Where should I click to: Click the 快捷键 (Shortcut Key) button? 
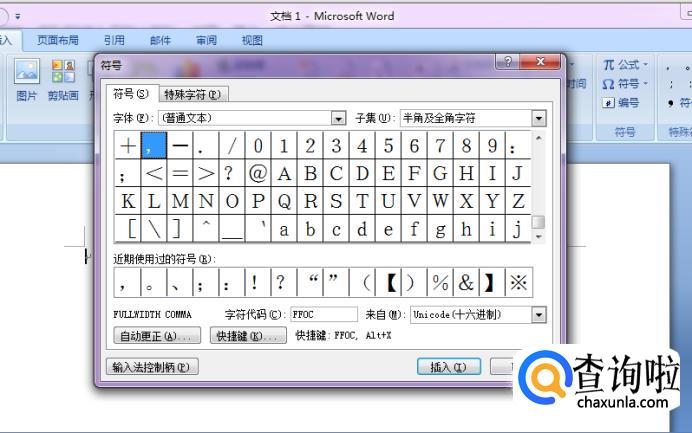248,335
